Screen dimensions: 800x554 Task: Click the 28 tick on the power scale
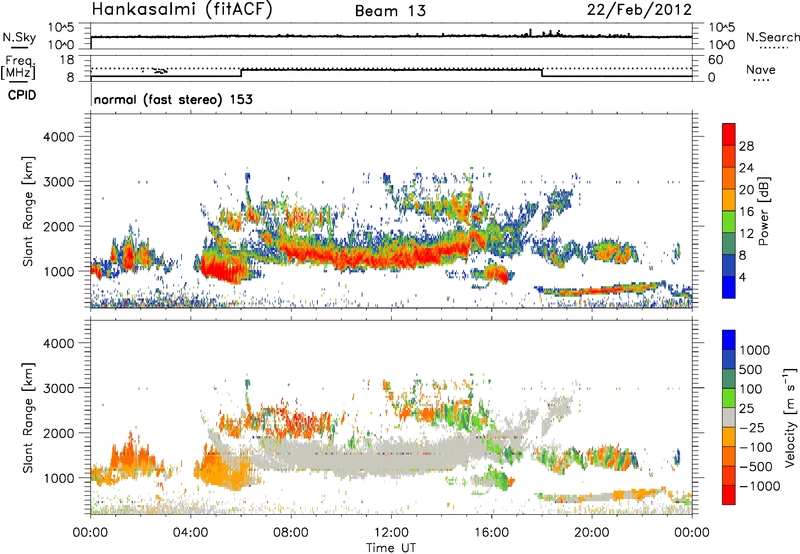[746, 146]
